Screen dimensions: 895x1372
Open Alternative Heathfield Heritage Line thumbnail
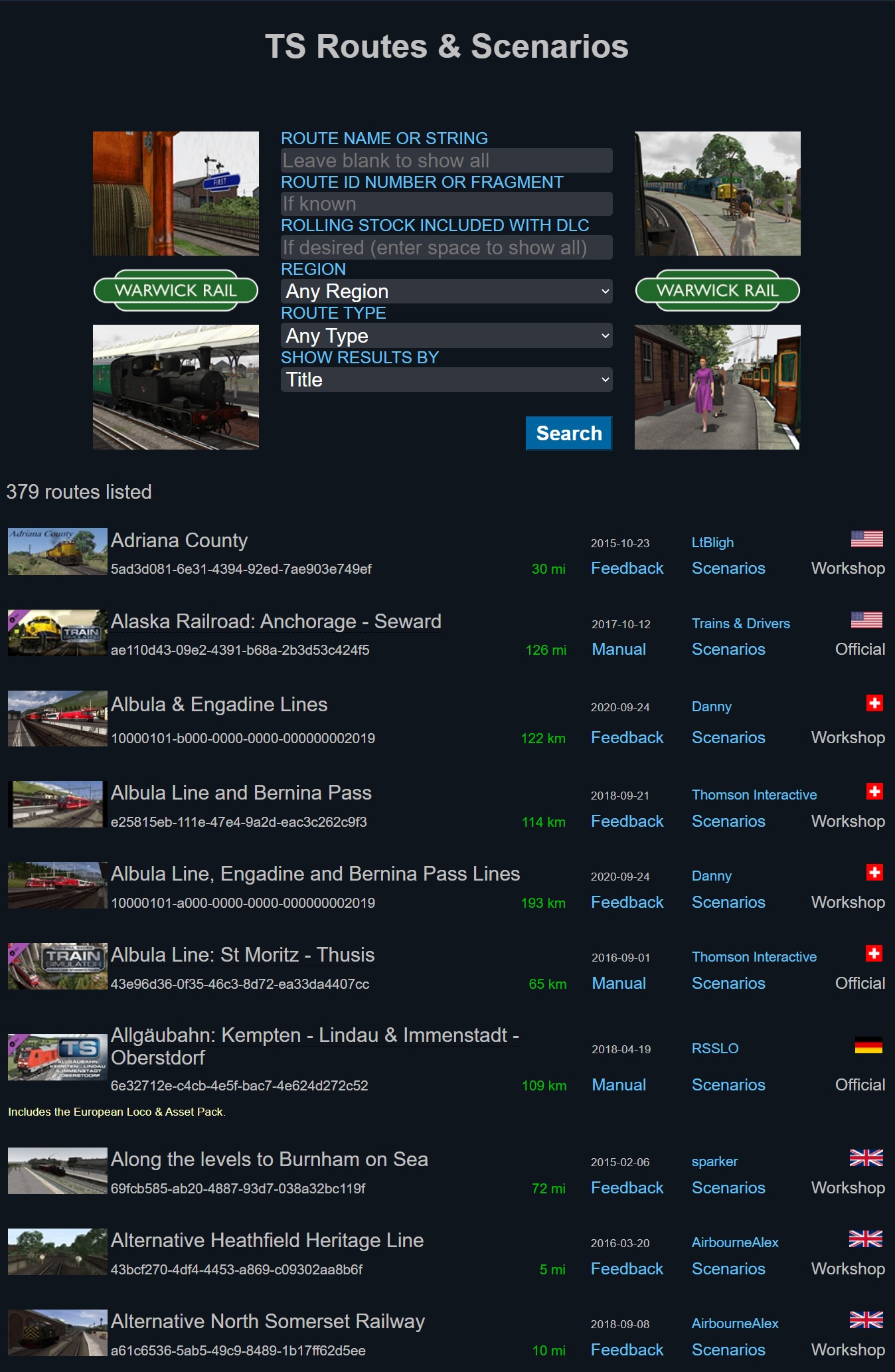click(x=58, y=1252)
